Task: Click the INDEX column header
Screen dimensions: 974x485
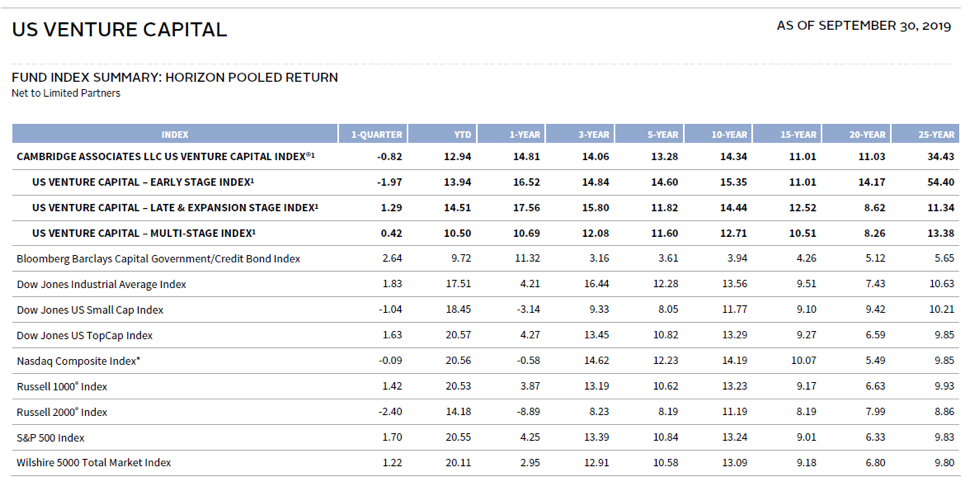Action: [175, 134]
